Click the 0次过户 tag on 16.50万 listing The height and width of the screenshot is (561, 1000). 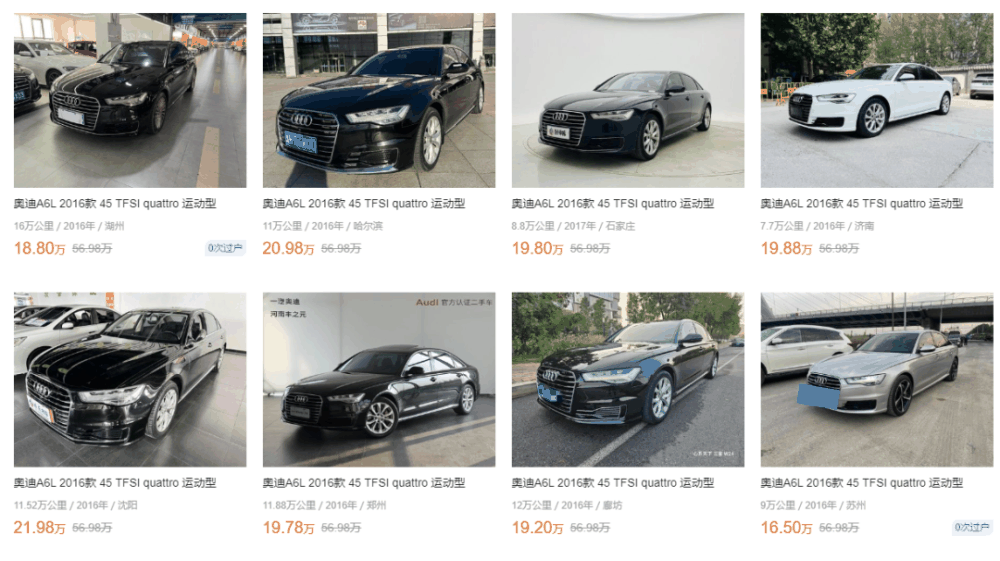tap(972, 527)
